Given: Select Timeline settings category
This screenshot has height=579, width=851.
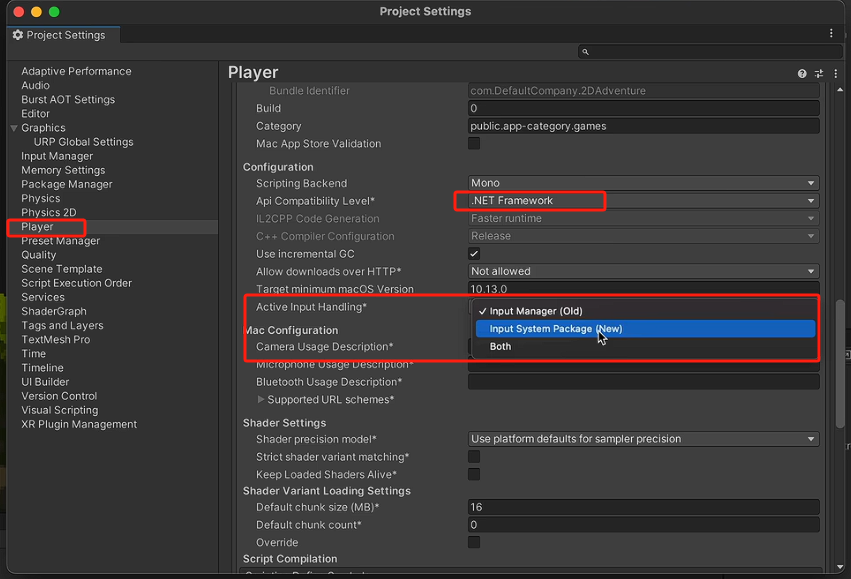Looking at the screenshot, I should tap(42, 367).
